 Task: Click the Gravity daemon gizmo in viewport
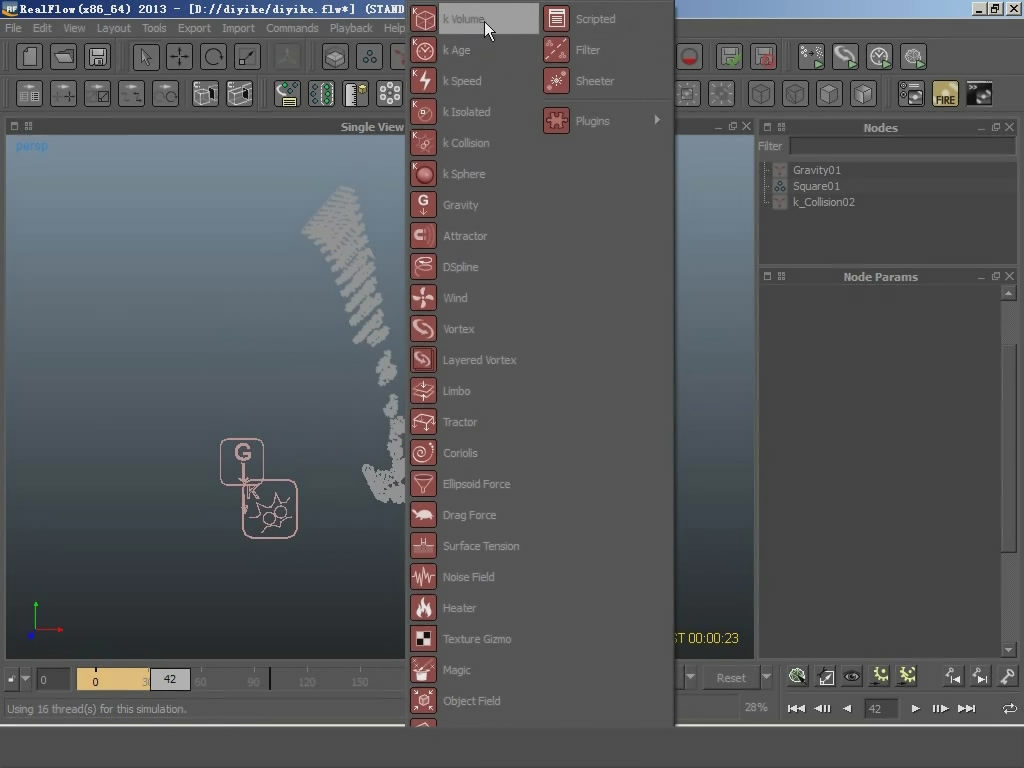[242, 462]
